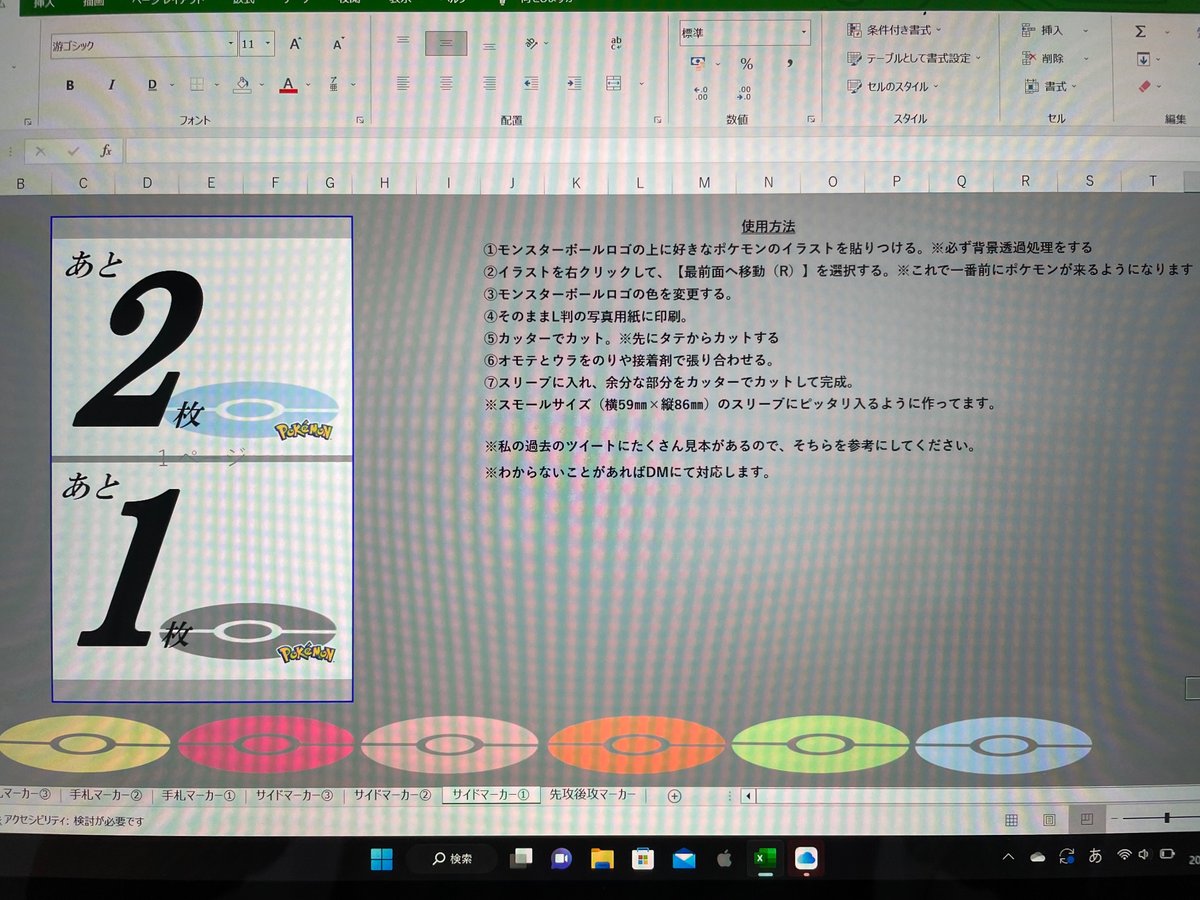1200x900 pixels.
Task: Expand the font color dropdown arrow
Action: pyautogui.click(x=308, y=85)
